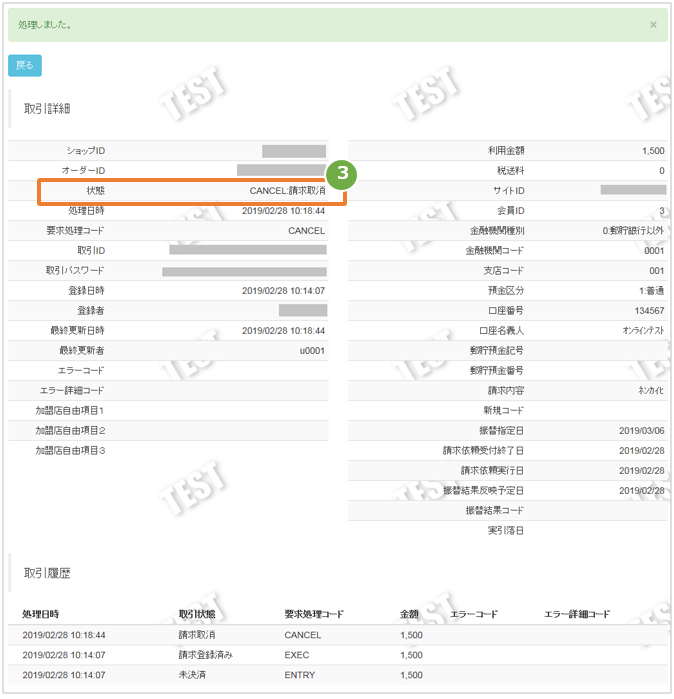Image resolution: width=674 pixels, height=699 pixels.
Task: Click the 処理日時 column header
Action: tap(41, 614)
